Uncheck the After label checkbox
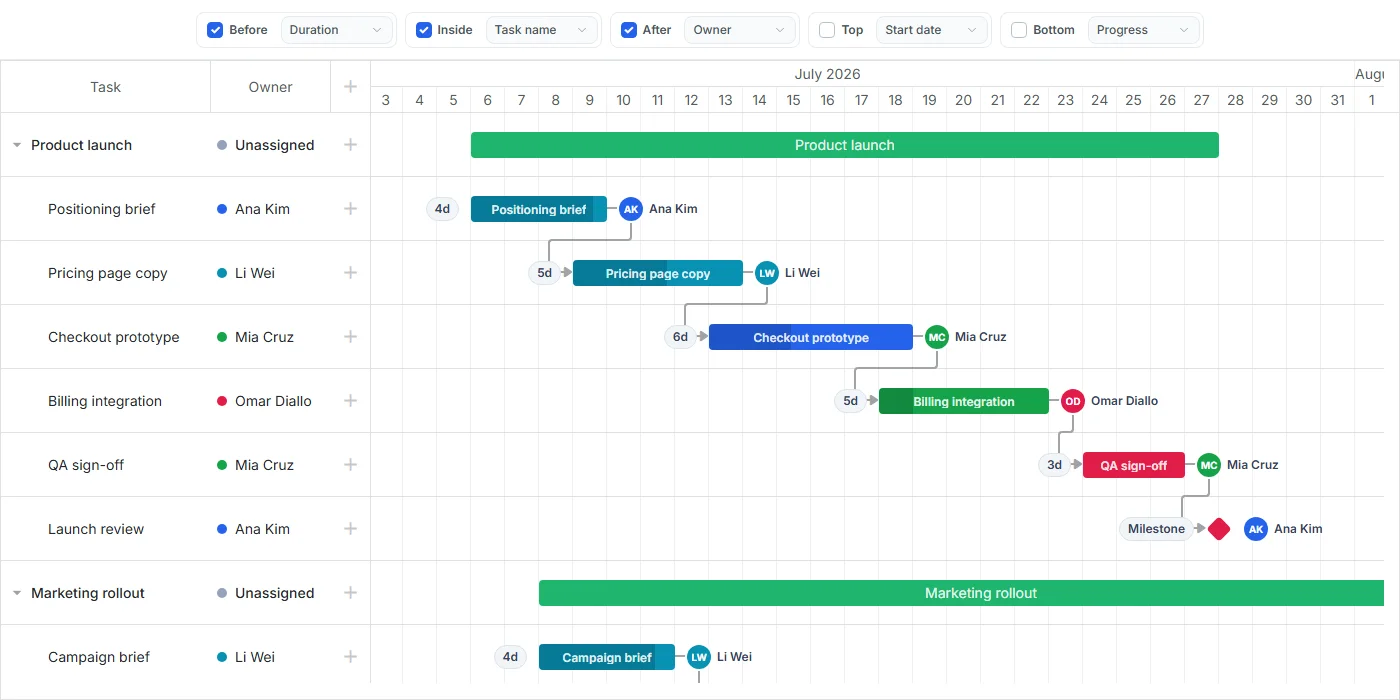1400x700 pixels. (x=629, y=30)
